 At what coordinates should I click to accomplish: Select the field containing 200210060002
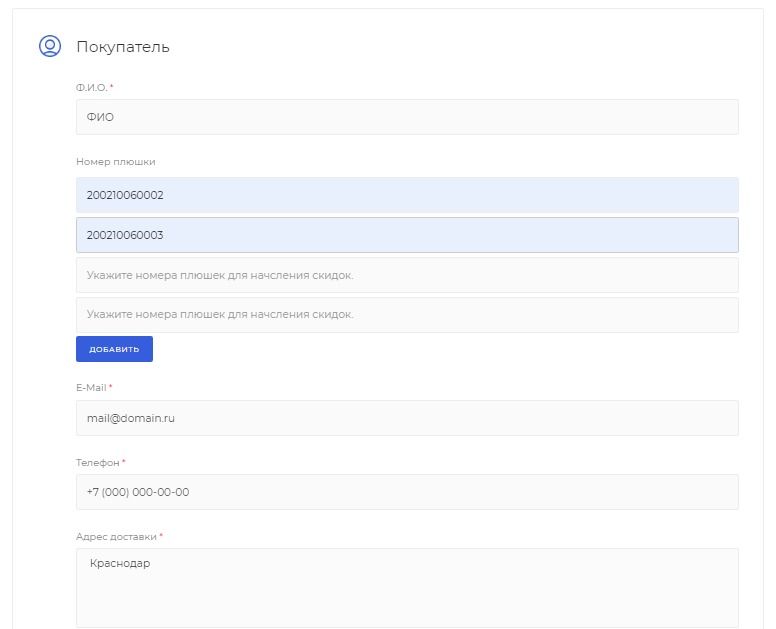pyautogui.click(x=407, y=195)
